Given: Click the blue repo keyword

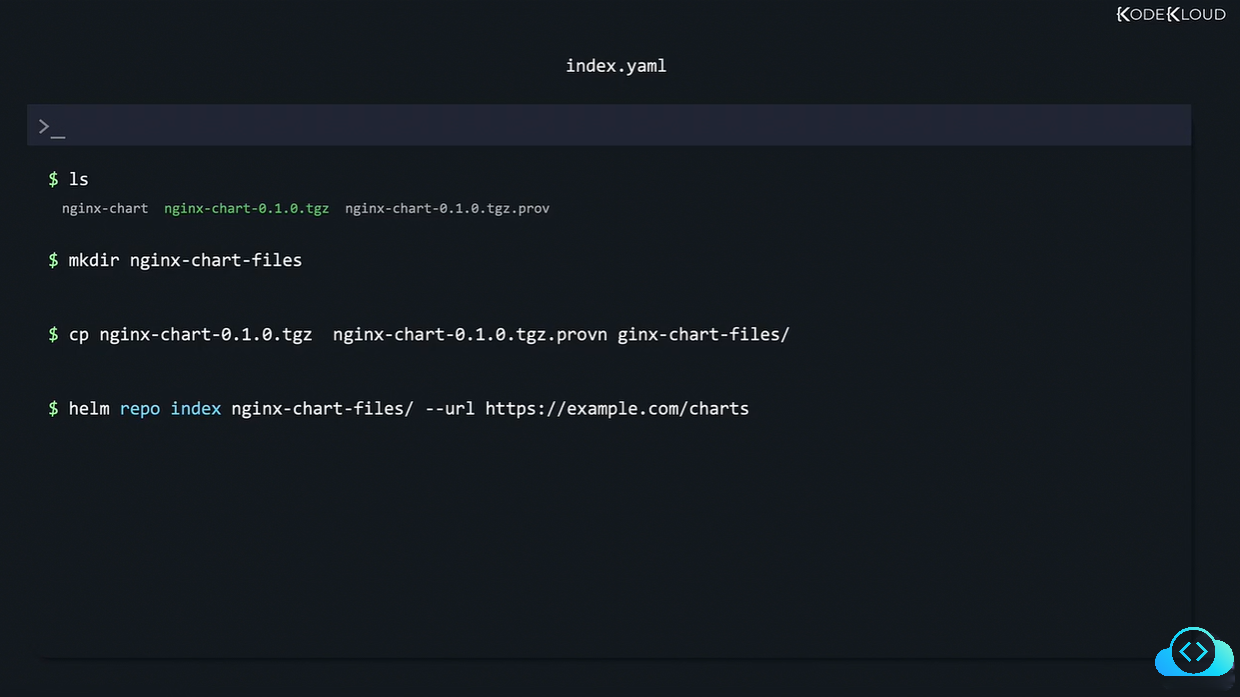Looking at the screenshot, I should (x=139, y=408).
